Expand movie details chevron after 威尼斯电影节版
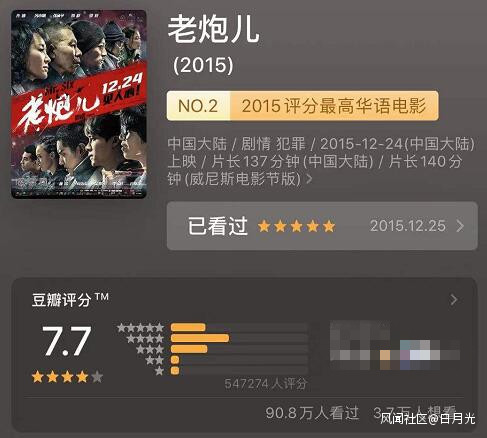The image size is (487, 438). [310, 179]
